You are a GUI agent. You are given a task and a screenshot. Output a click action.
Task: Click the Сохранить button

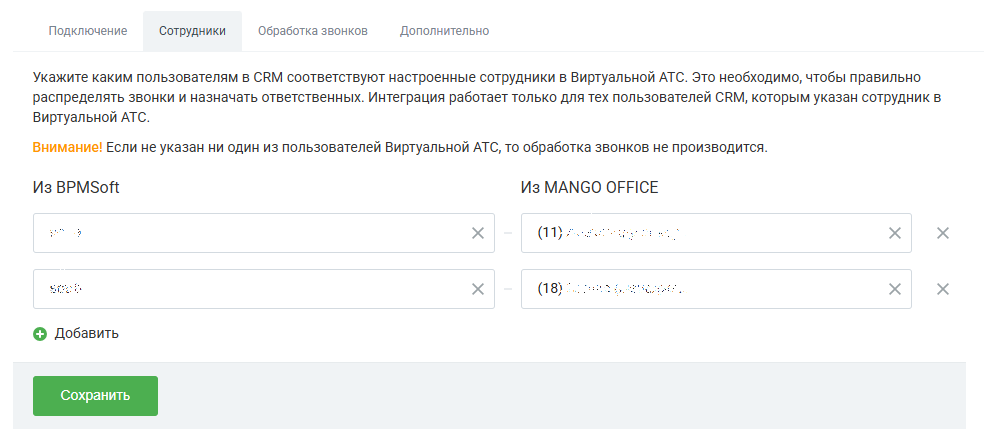95,396
